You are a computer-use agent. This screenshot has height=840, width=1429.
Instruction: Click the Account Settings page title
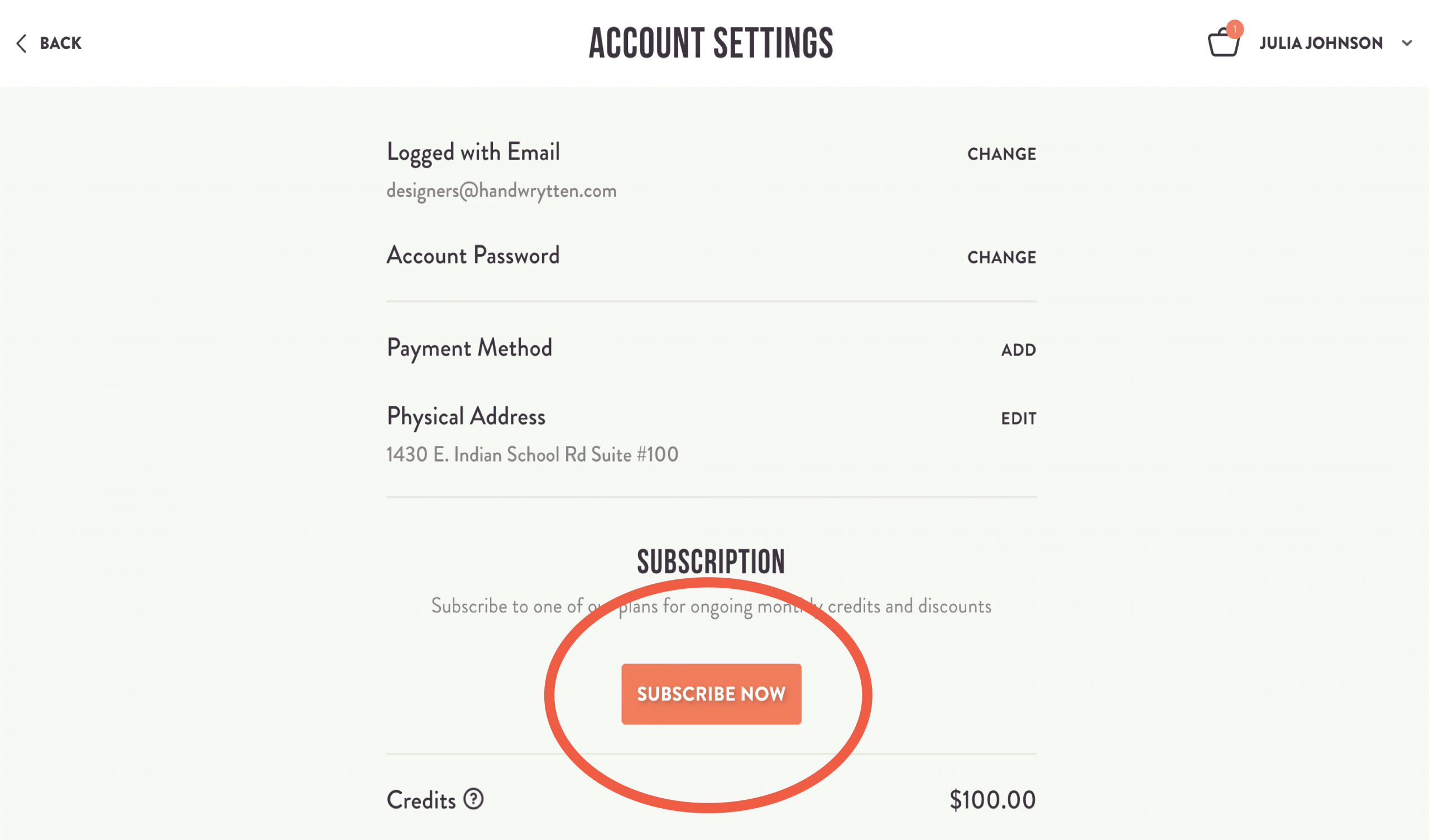point(711,43)
